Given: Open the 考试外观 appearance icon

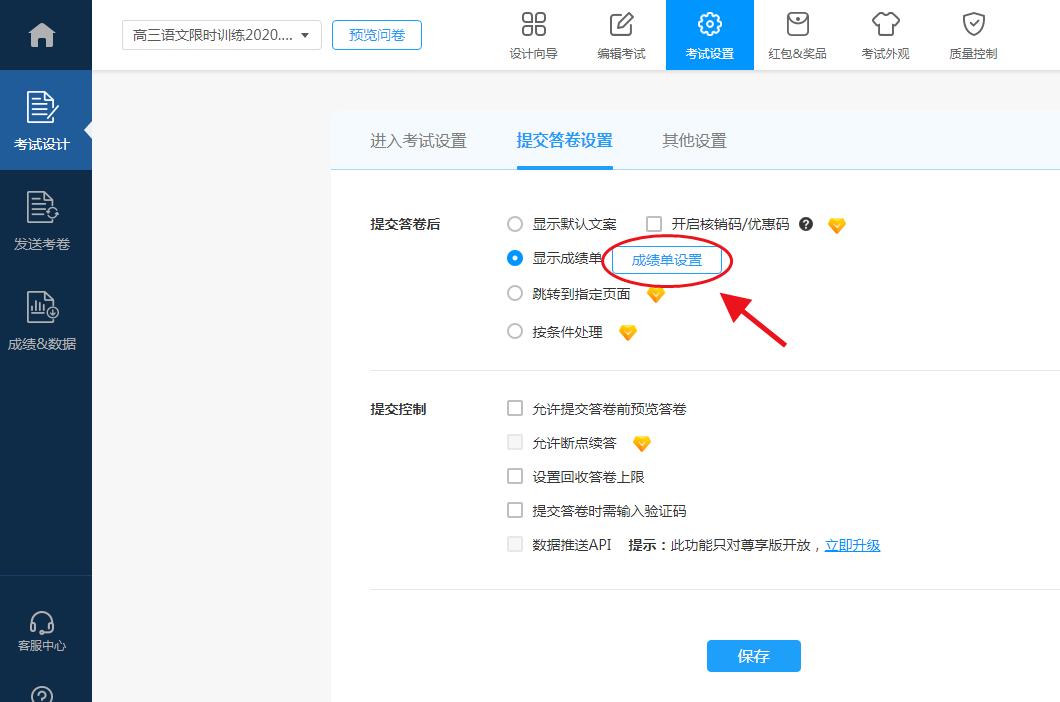Looking at the screenshot, I should [x=884, y=35].
